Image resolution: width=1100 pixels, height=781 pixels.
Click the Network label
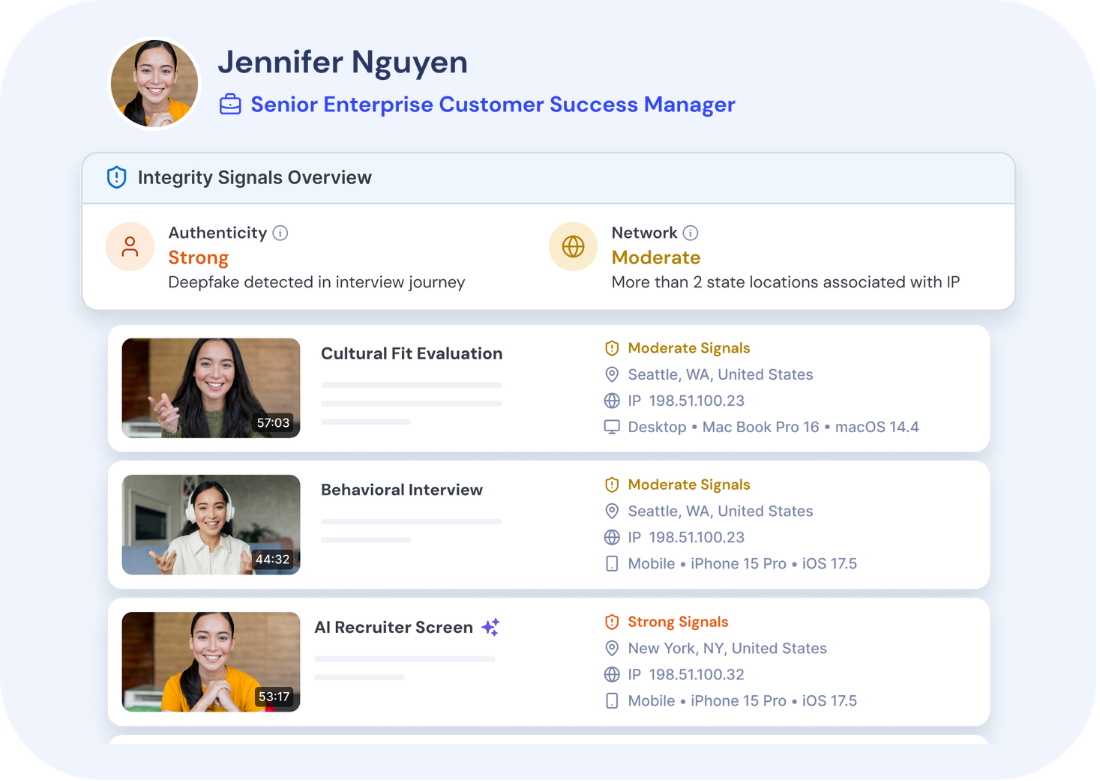(x=644, y=233)
